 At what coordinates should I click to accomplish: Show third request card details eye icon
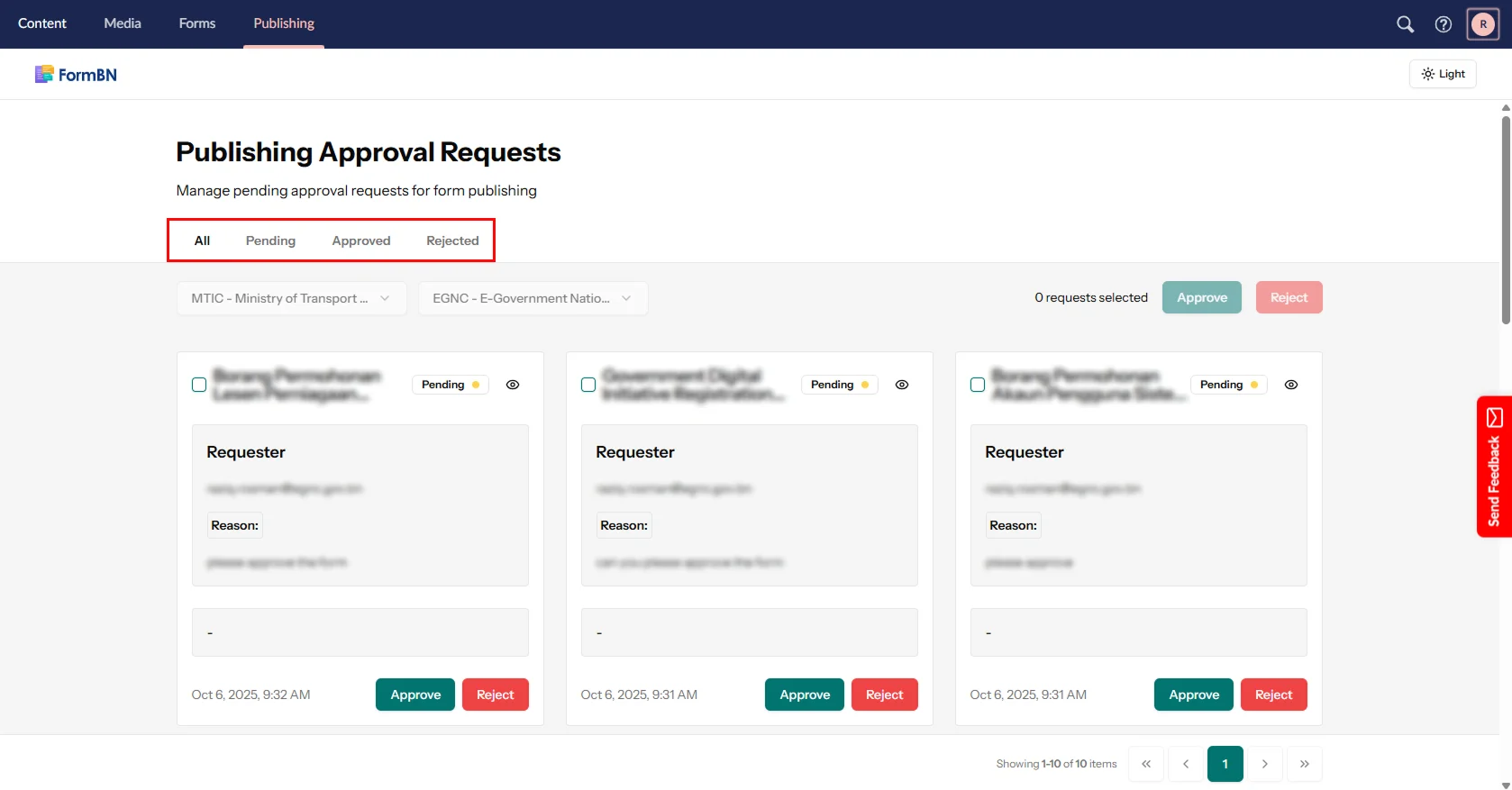pyautogui.click(x=1291, y=385)
